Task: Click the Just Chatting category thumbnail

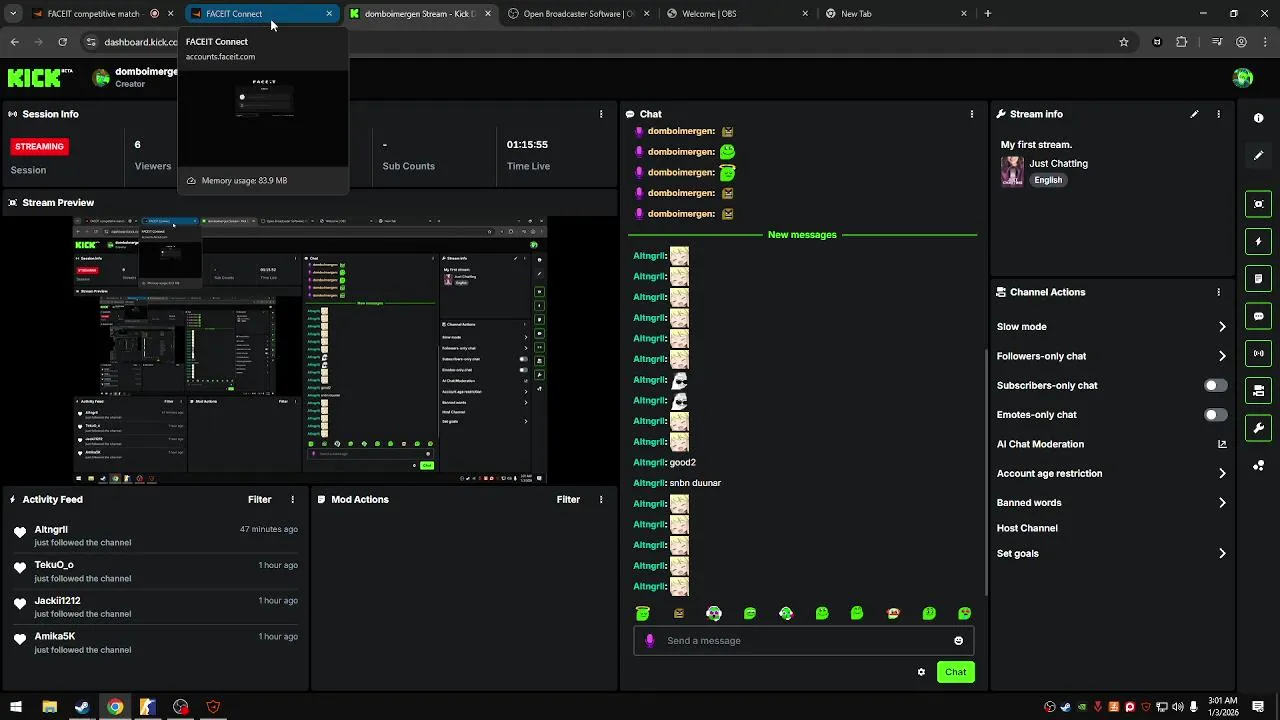Action: point(1012,171)
